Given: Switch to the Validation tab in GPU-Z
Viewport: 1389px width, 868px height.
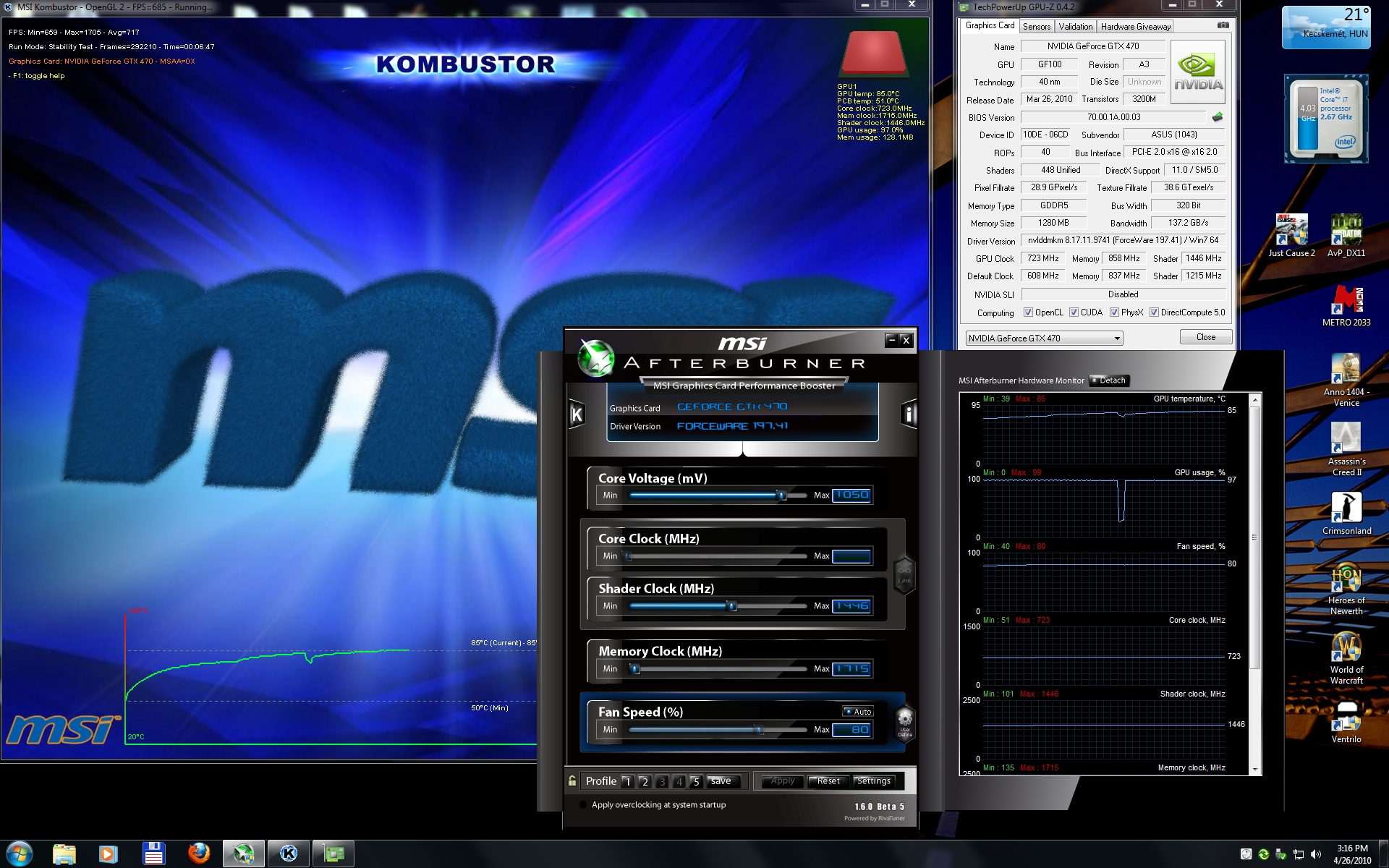Looking at the screenshot, I should click(1076, 27).
